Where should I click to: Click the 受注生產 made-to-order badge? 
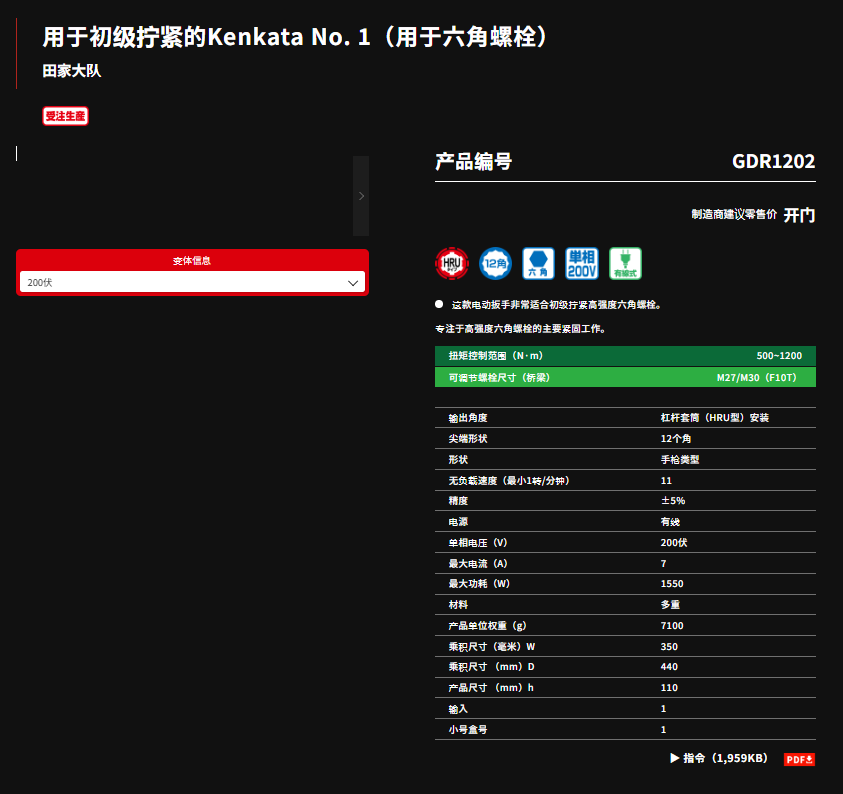[66, 116]
